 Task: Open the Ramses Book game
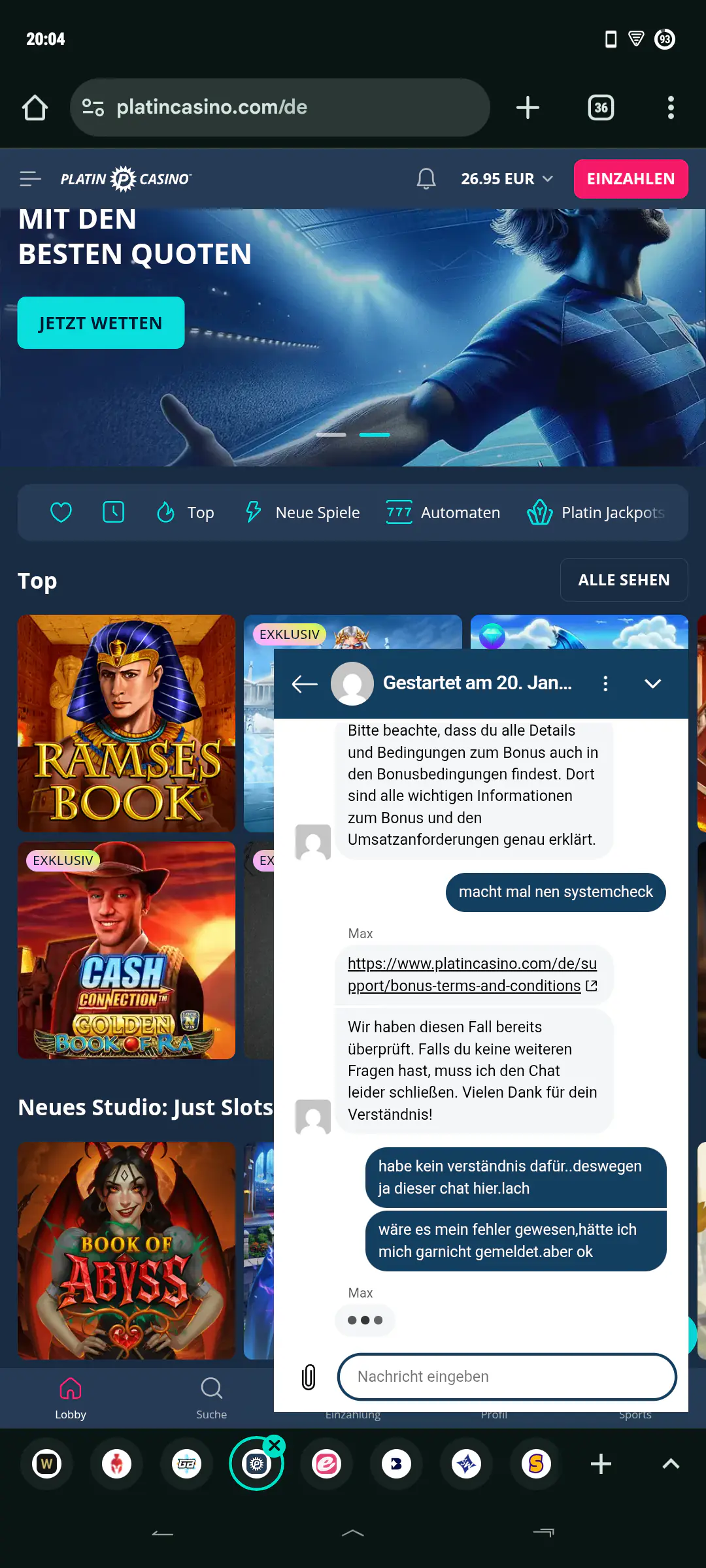[126, 723]
